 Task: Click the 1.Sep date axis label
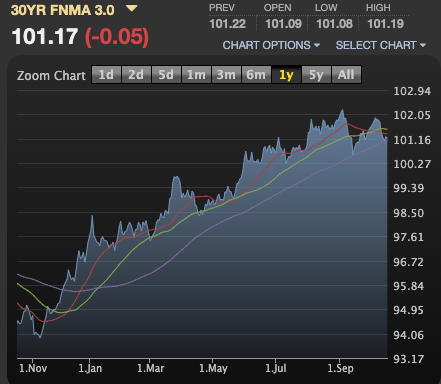pos(340,368)
